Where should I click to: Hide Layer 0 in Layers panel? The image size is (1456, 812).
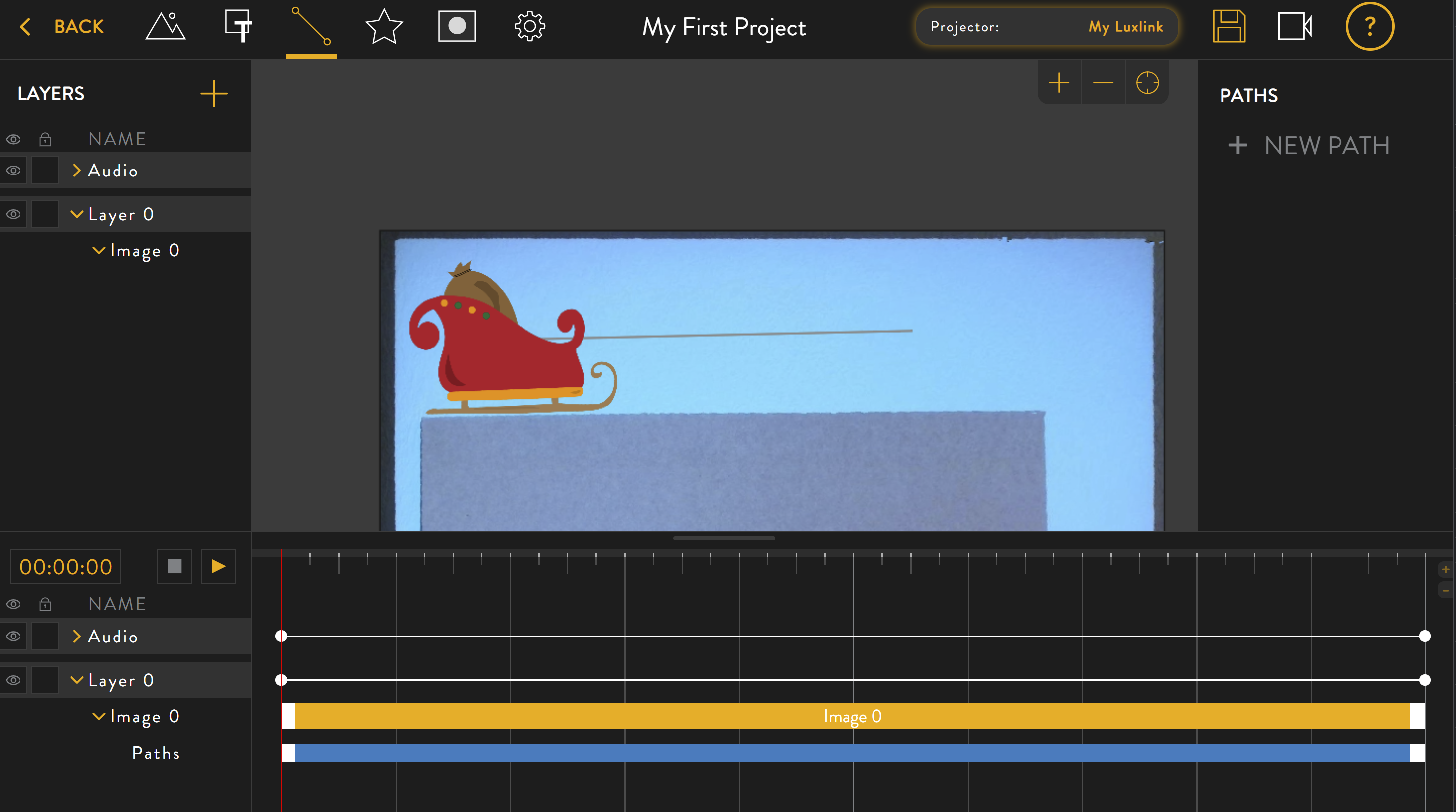(13, 214)
